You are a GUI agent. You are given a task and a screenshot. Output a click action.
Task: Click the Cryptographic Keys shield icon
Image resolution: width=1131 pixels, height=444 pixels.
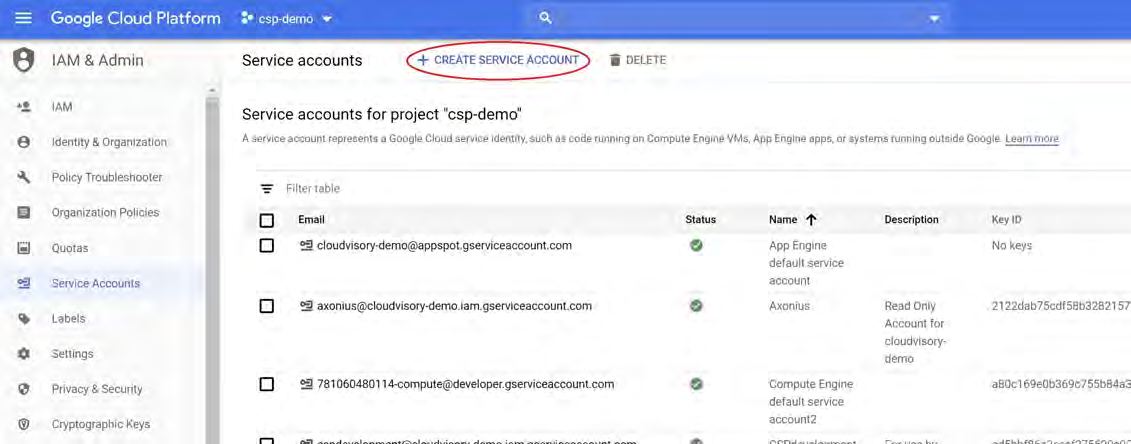(x=24, y=425)
